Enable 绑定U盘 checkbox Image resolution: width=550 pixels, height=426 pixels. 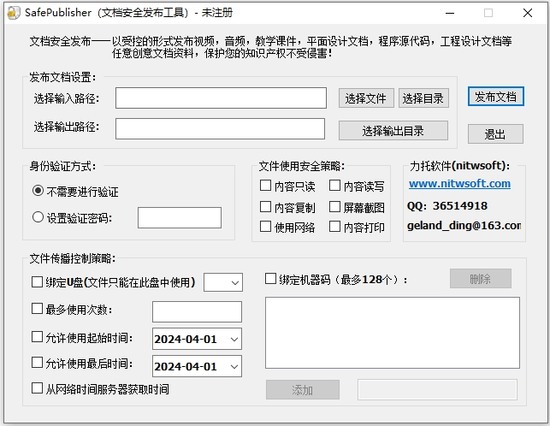[37, 282]
